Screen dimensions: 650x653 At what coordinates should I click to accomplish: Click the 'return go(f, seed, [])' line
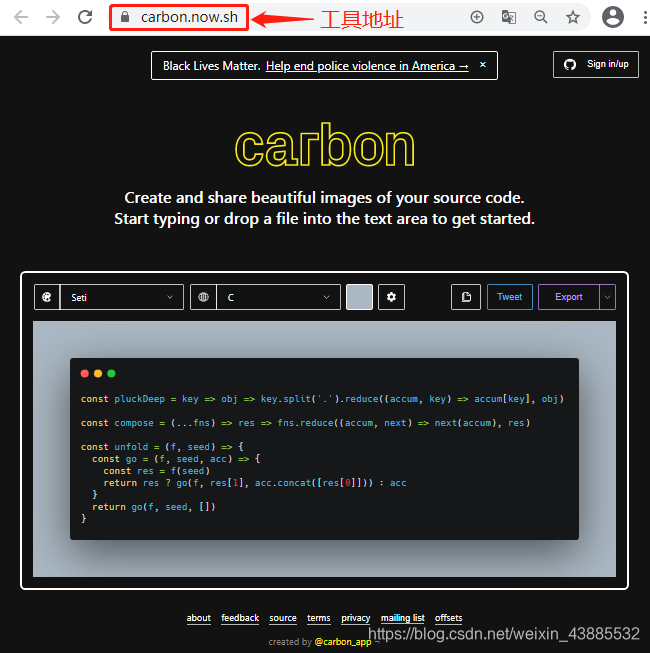tap(154, 507)
